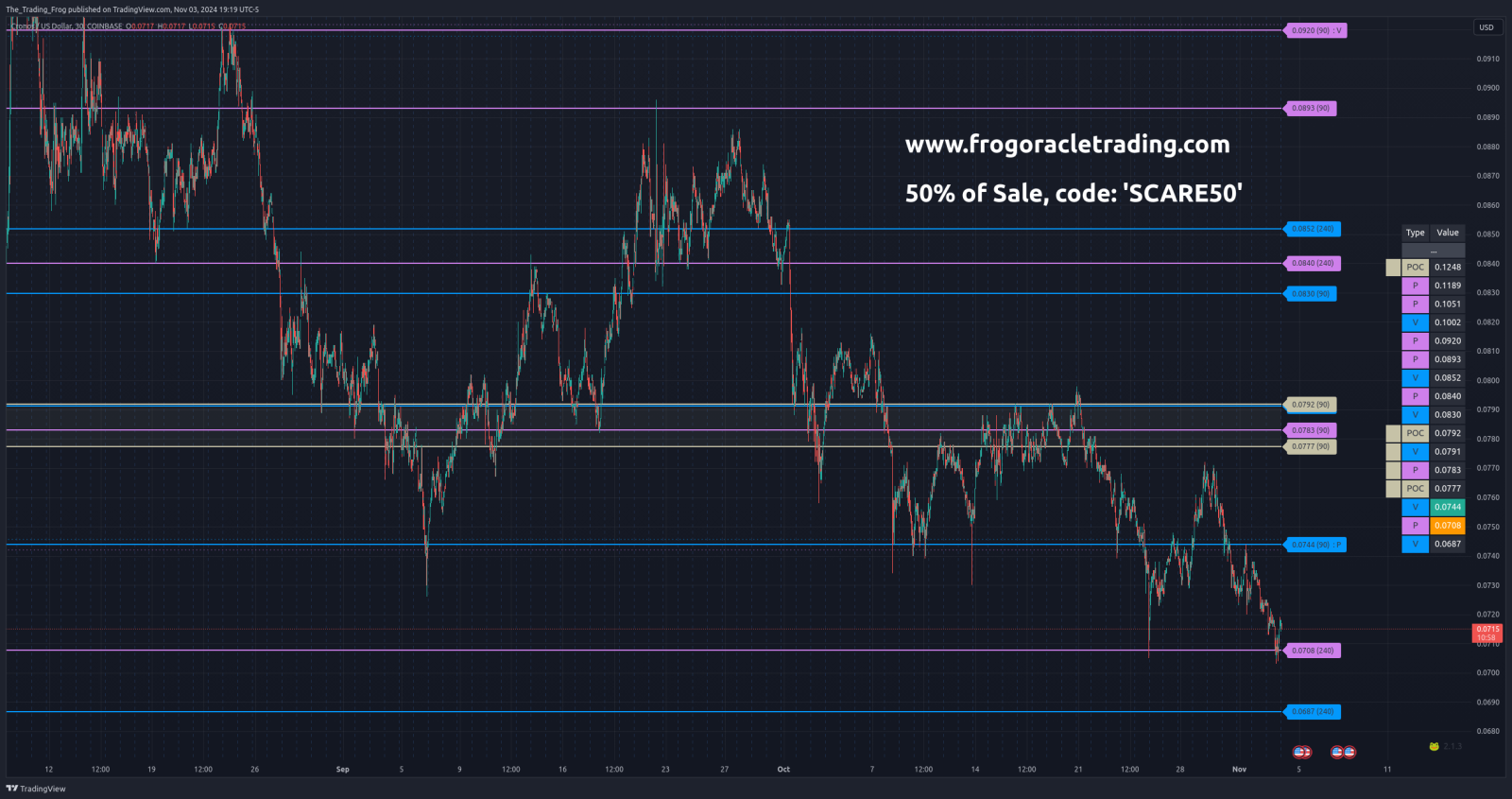Click the 0.0791 value cell in table
Screen dimensions: 1512x799
point(1448,452)
